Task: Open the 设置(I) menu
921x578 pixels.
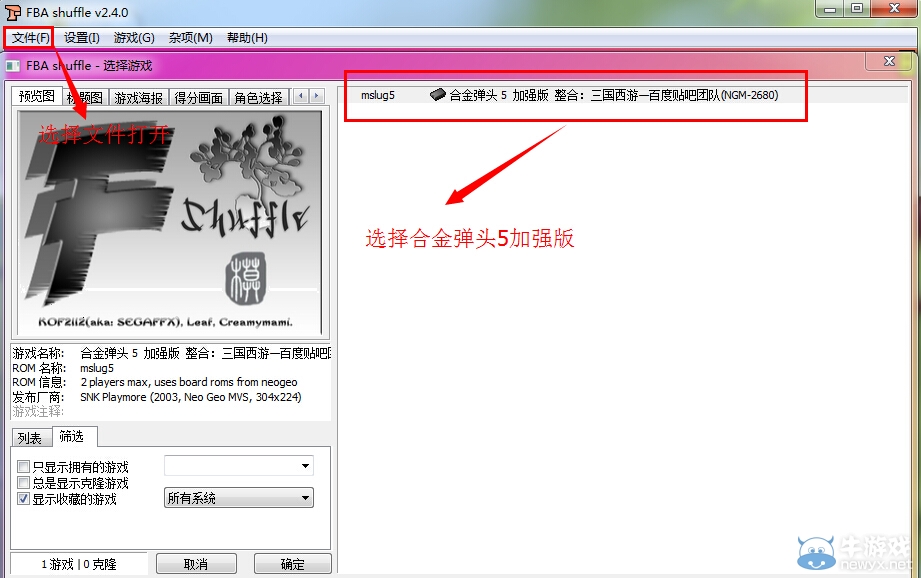Action: [82, 38]
